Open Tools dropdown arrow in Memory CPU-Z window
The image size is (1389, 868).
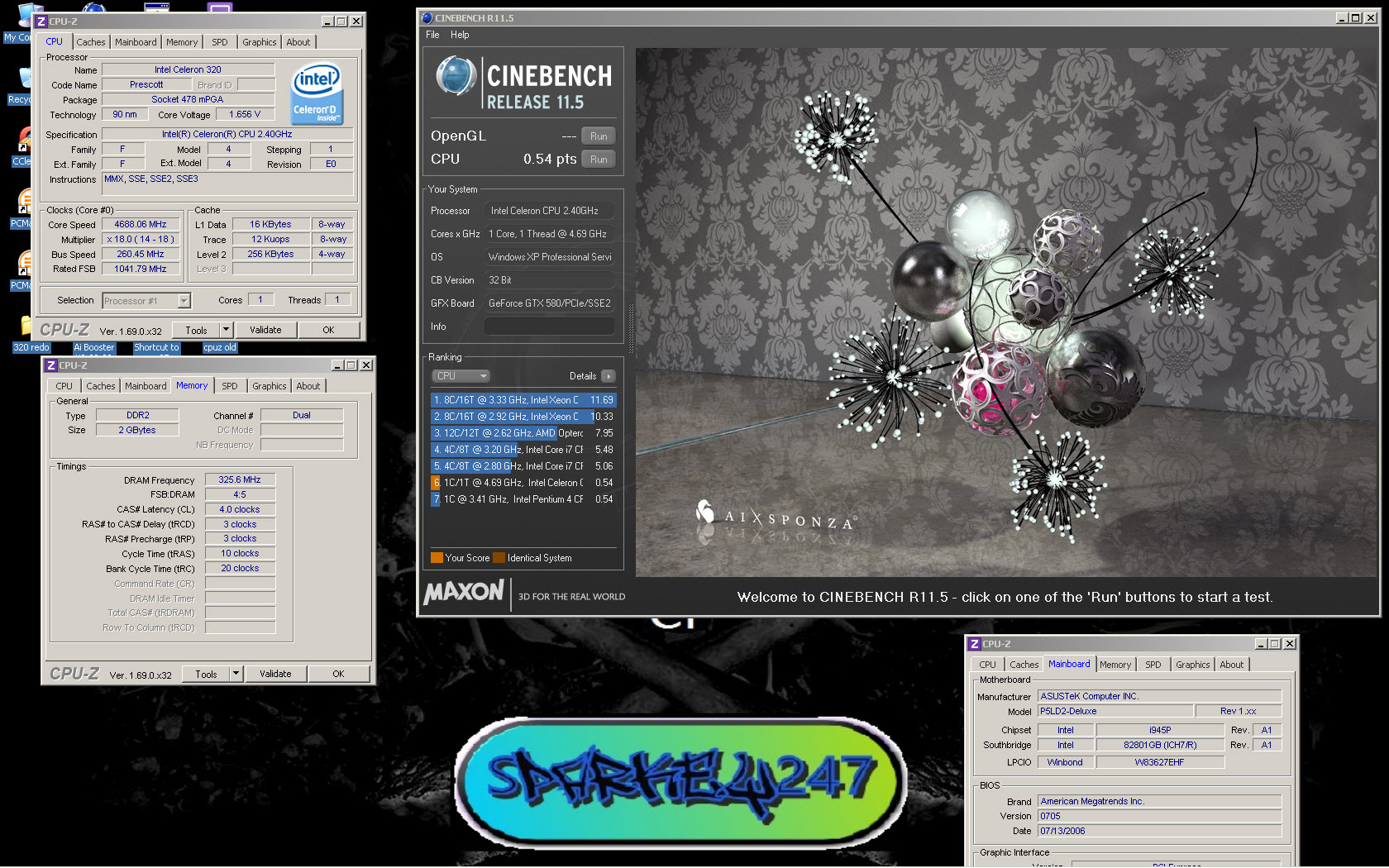[236, 674]
